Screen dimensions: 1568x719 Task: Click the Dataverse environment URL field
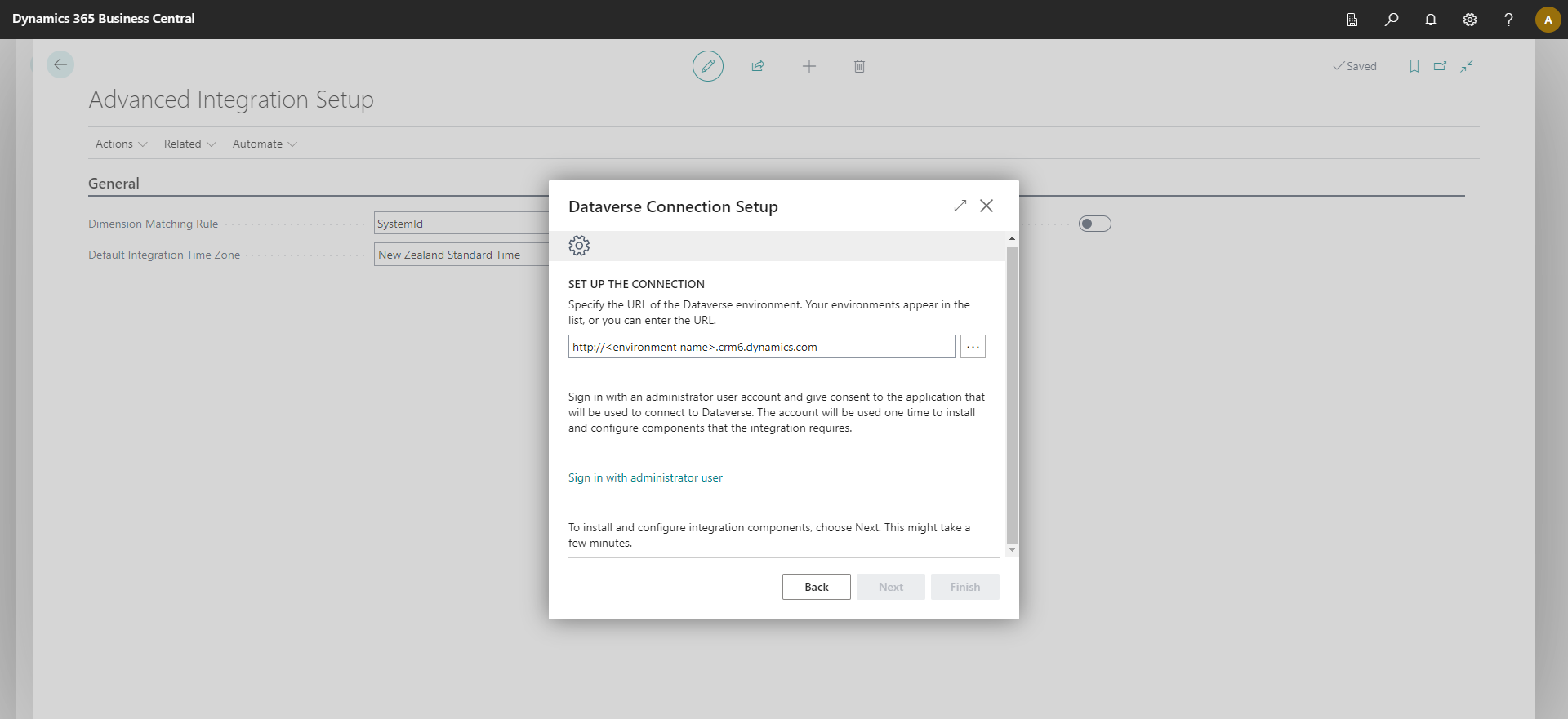[762, 347]
